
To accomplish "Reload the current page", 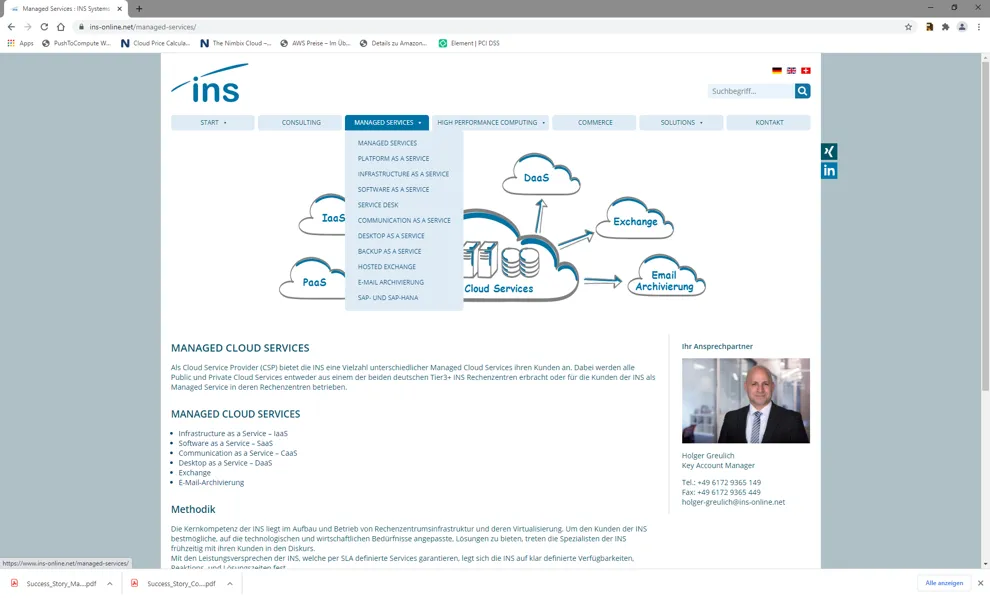I will coord(44,27).
